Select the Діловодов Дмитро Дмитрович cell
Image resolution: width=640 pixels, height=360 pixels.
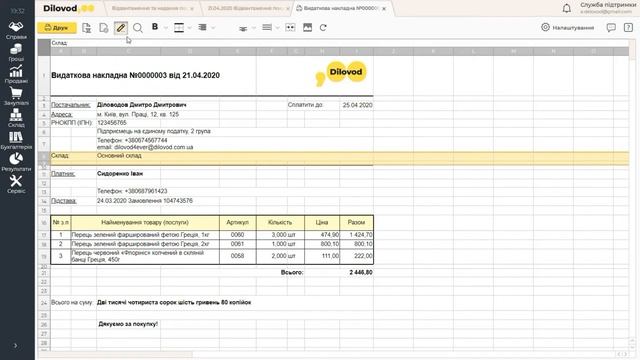142,105
